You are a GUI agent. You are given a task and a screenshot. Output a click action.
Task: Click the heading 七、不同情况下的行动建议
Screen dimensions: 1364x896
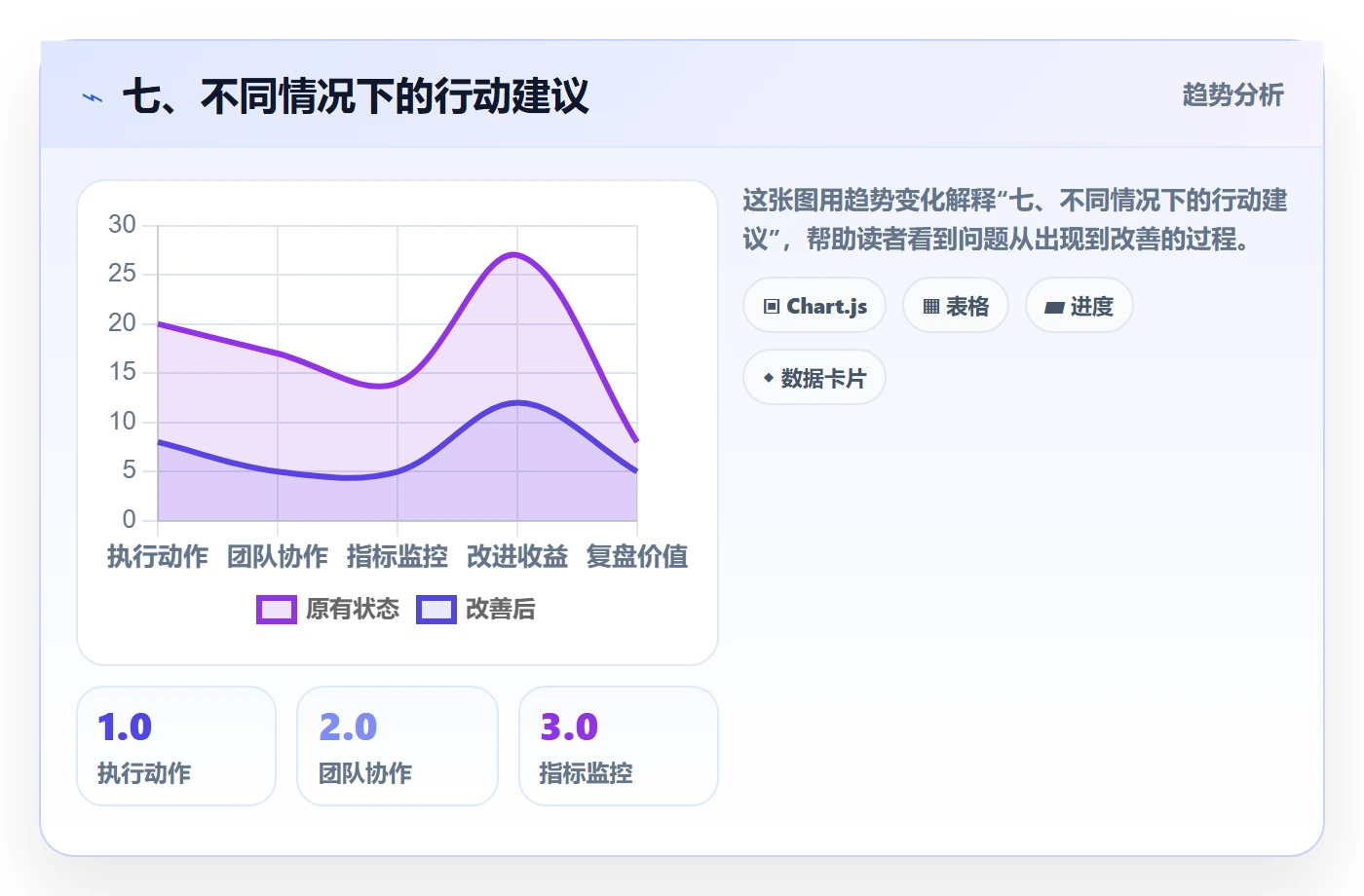356,96
